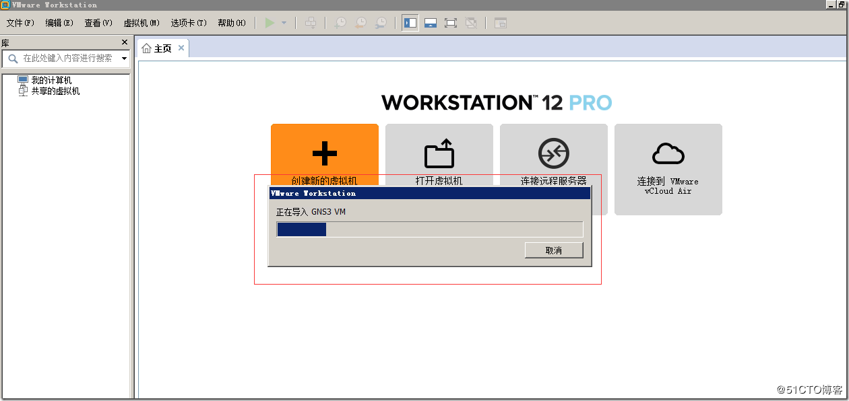Click the GNS3 VM import progress bar
849x401 pixels.
(430, 229)
